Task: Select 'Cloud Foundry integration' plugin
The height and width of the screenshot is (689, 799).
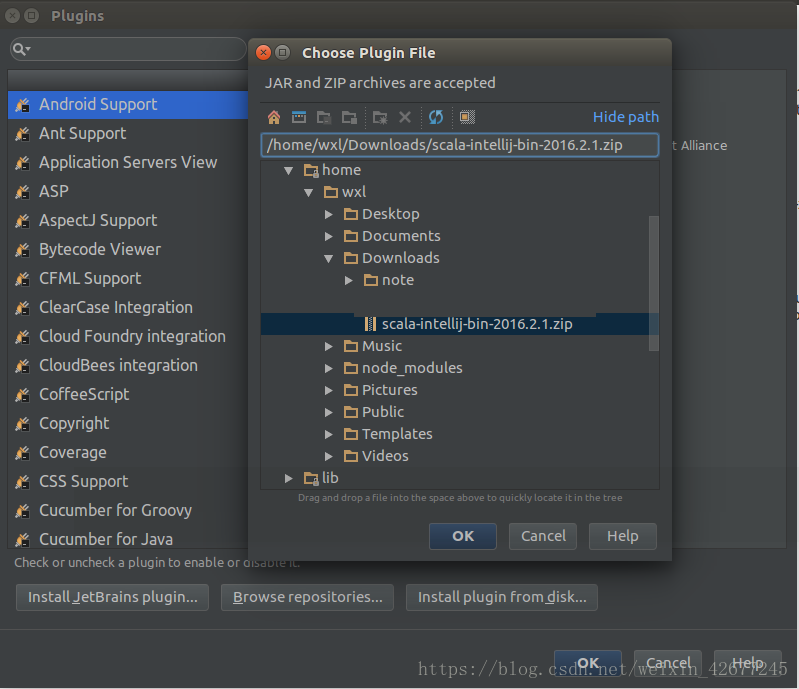Action: 128,337
